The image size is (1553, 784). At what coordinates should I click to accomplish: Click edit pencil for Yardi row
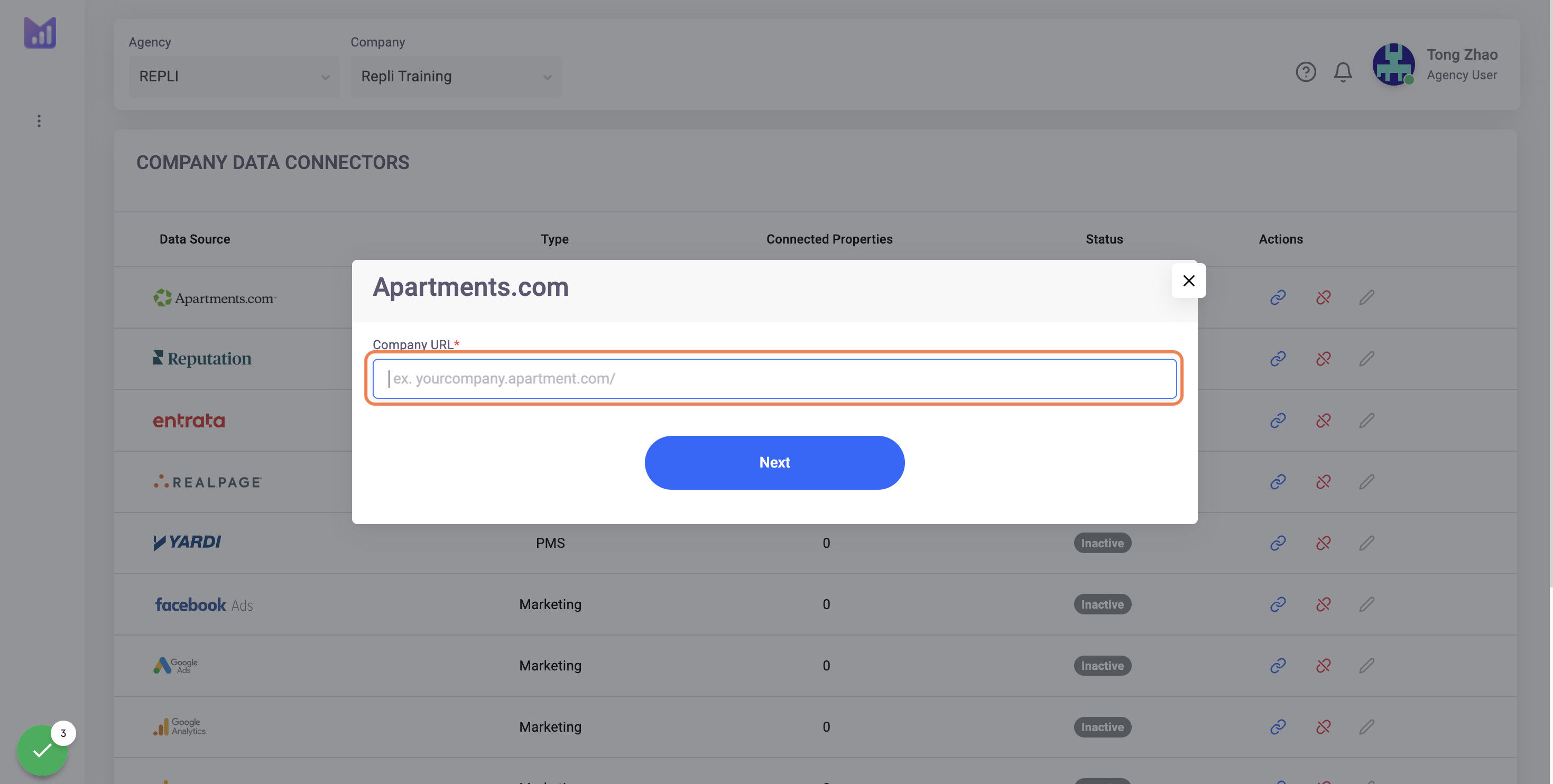(1366, 544)
